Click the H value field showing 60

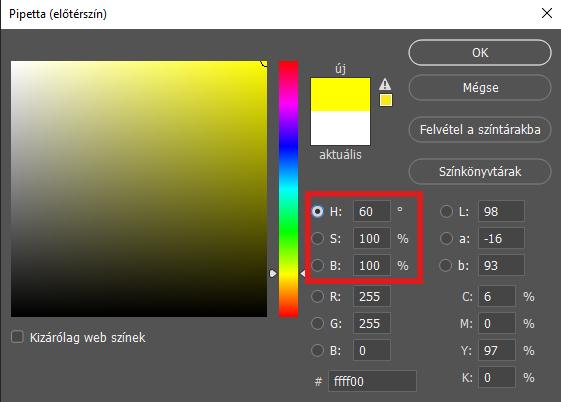[372, 211]
